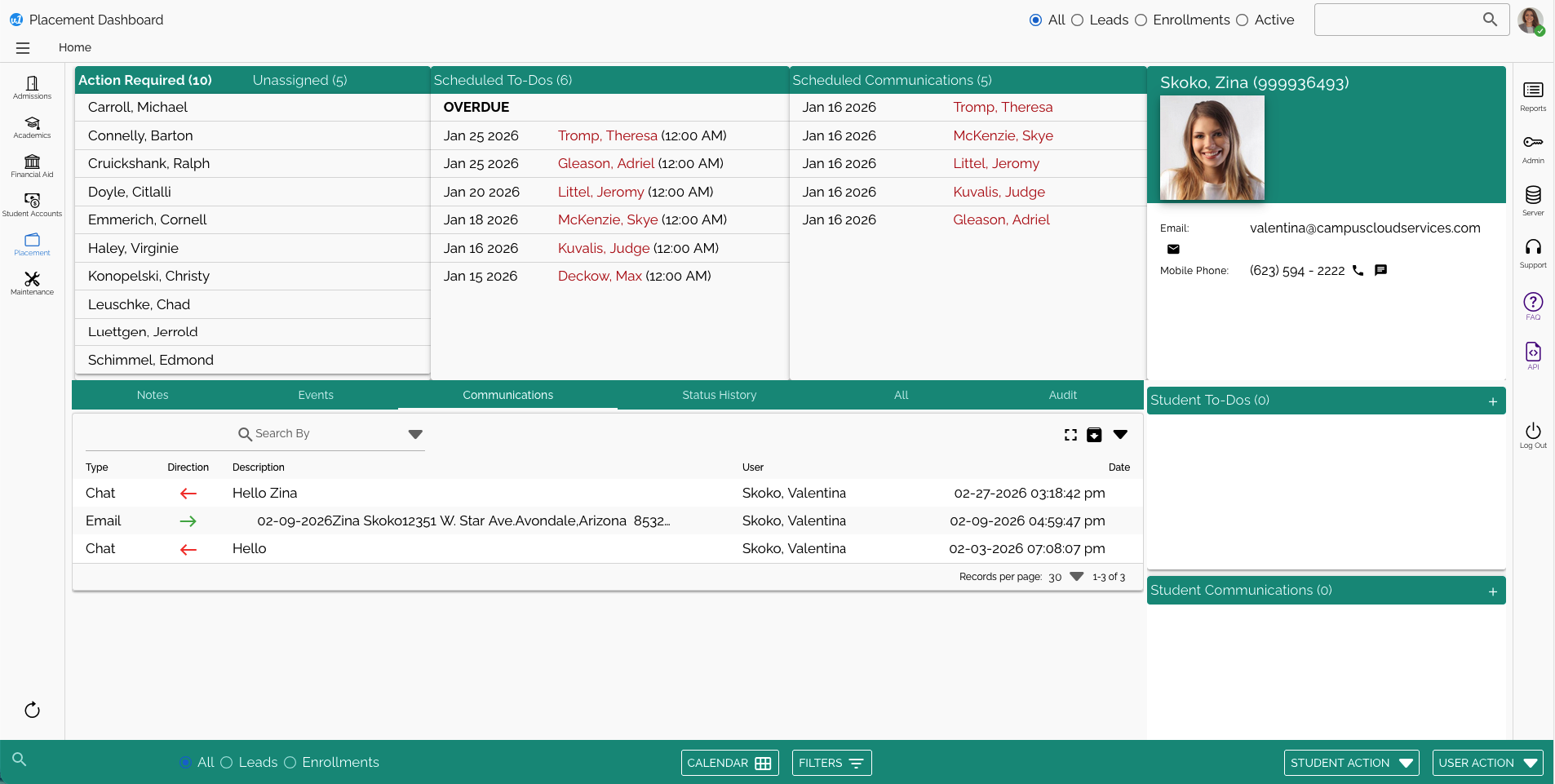Expand the Search By options
The width and height of the screenshot is (1555, 784).
(415, 434)
